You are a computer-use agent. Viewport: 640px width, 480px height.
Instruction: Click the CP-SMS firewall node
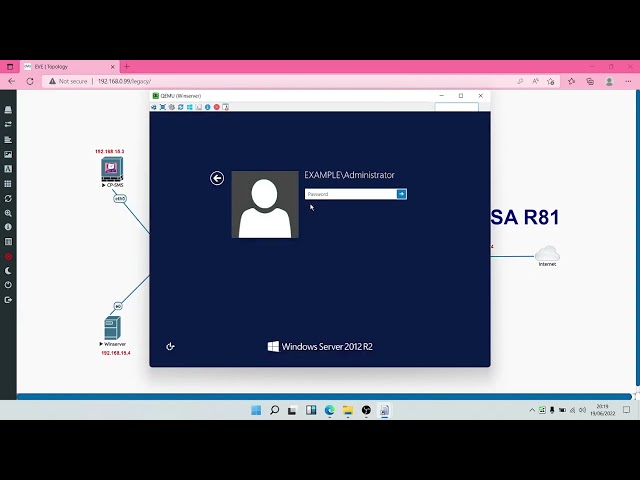[112, 169]
